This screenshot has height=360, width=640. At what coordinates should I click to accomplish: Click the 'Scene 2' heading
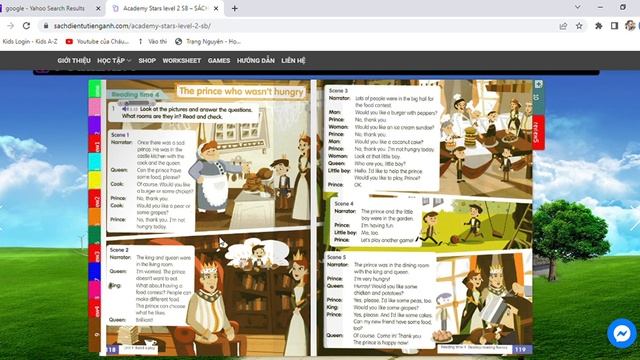[x=119, y=250]
